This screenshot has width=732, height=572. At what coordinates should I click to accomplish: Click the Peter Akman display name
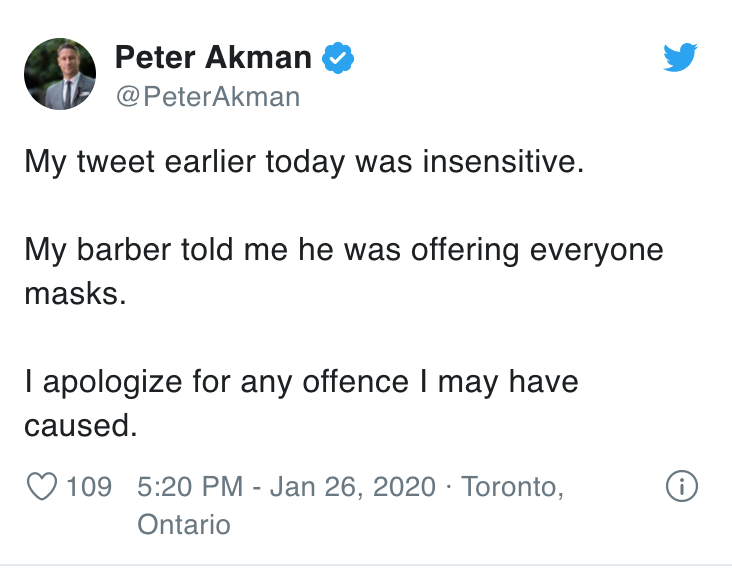point(213,57)
